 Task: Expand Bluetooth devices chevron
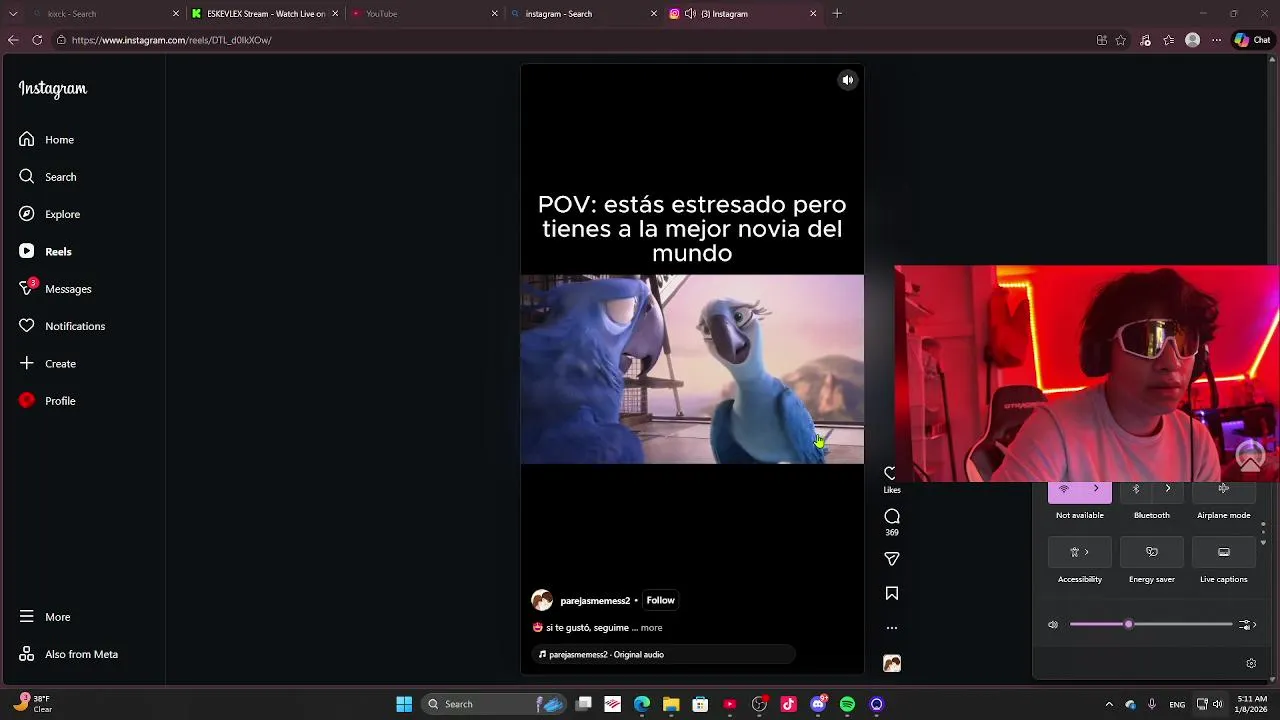[1168, 490]
